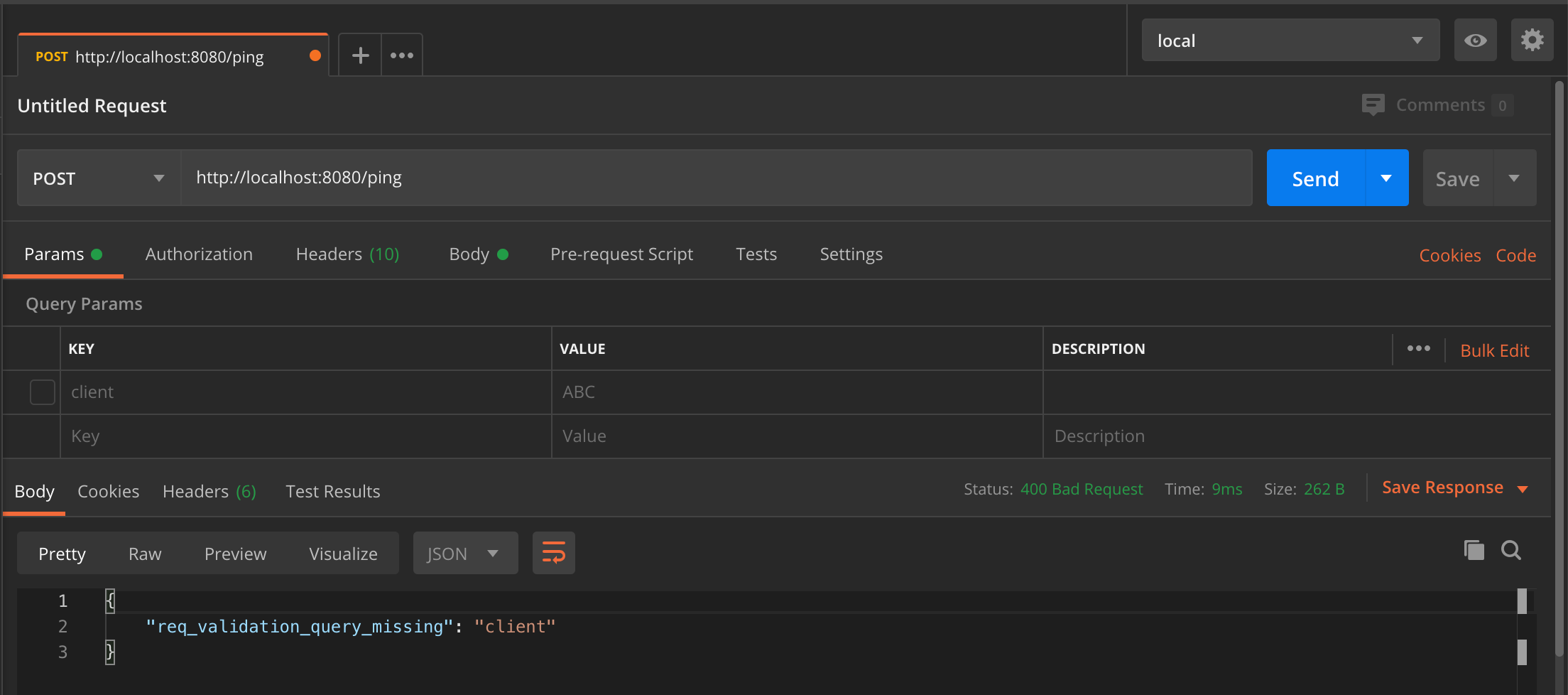Click the environment quick look eye icon
The width and height of the screenshot is (1568, 695).
coord(1475,41)
